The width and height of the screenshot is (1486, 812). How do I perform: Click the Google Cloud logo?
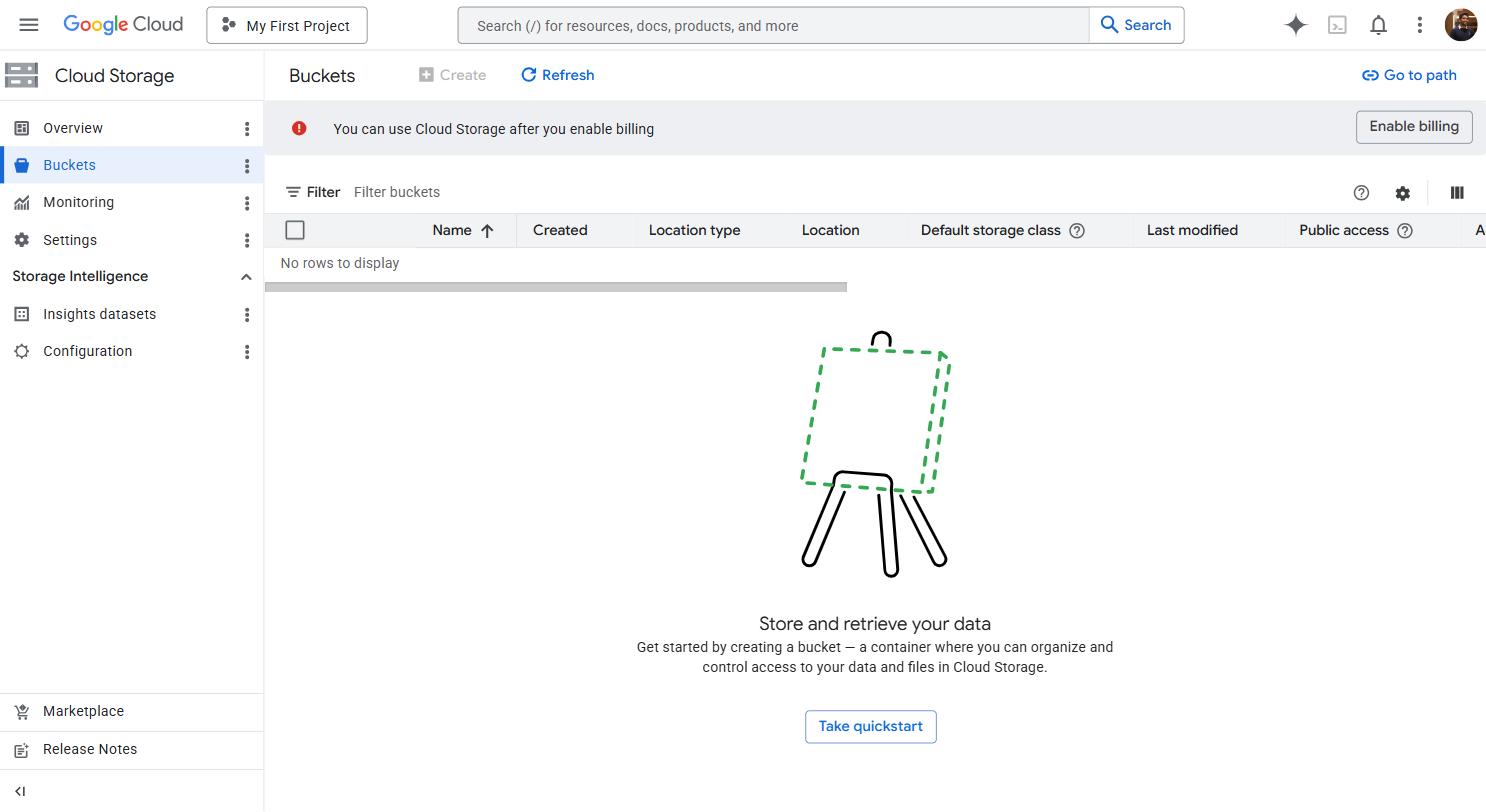click(123, 25)
